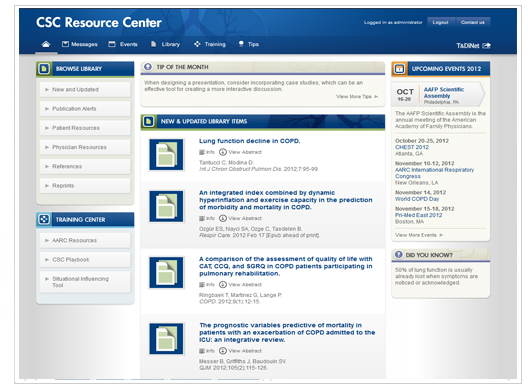Screen dimensions: 528x391
Task: Go to the Home icon in the navigation bar
Action: 46,44
